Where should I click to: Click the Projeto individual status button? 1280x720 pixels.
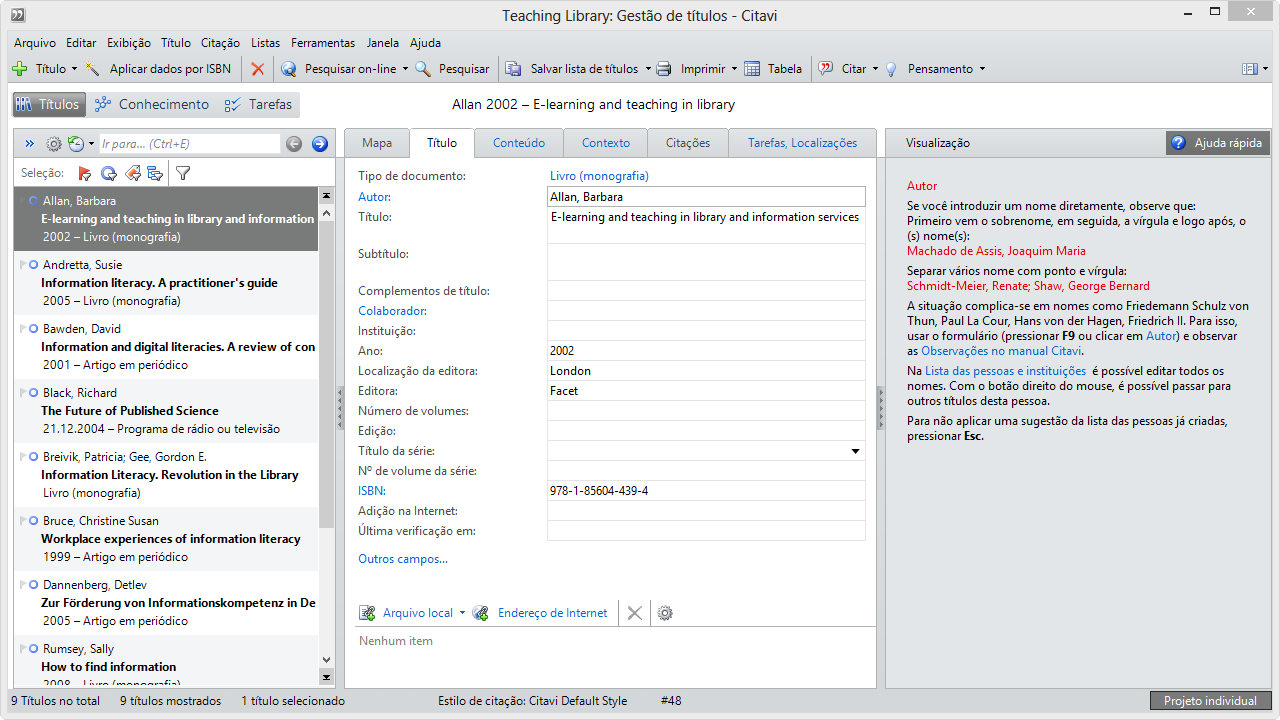pos(1210,701)
